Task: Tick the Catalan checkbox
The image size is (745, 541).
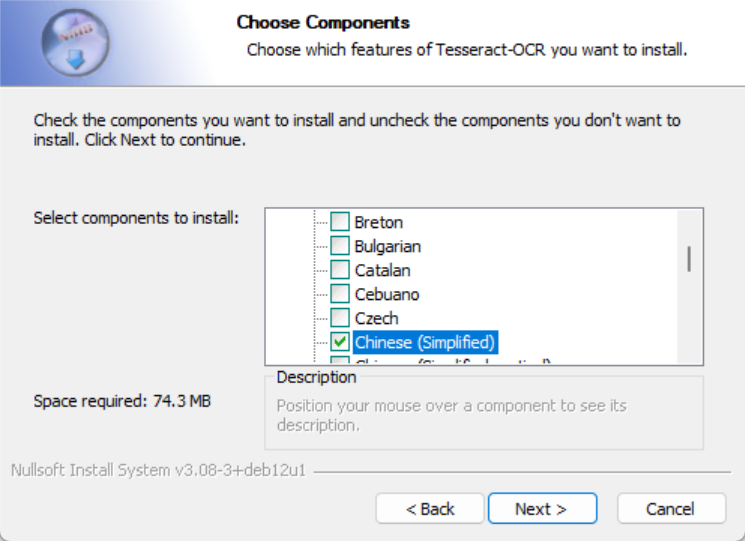Action: [340, 270]
